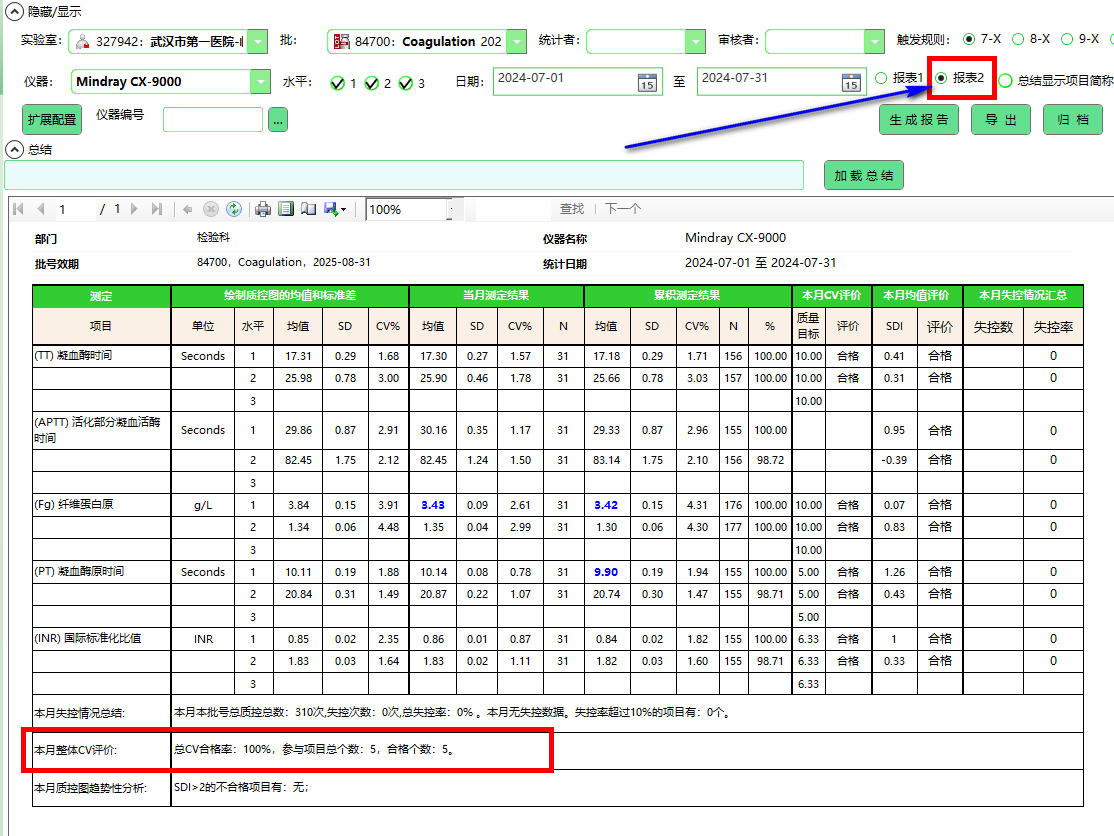Select the 报表1 radio button
The image size is (1114, 836).
coord(881,78)
